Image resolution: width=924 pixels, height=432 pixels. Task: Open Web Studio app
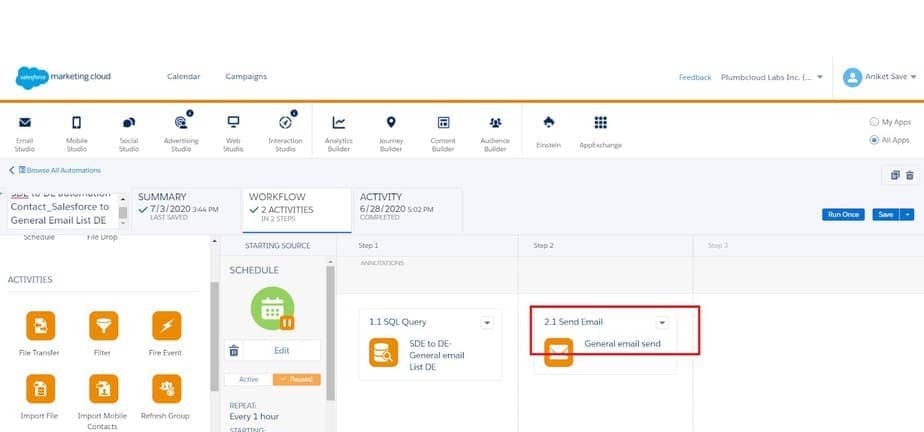point(233,132)
